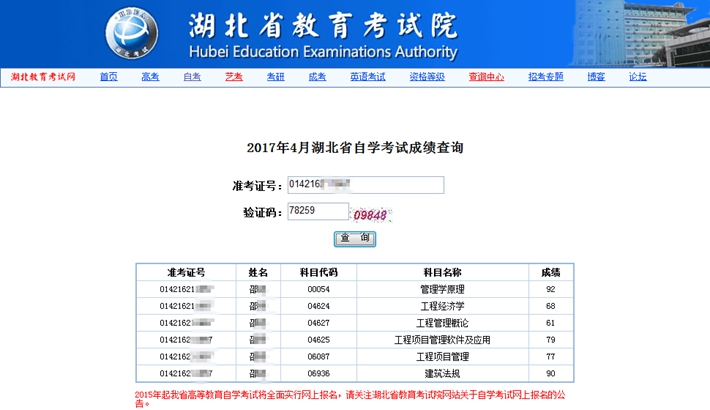710x410 pixels.
Task: Open the 博客 blog link
Action: [x=596, y=77]
